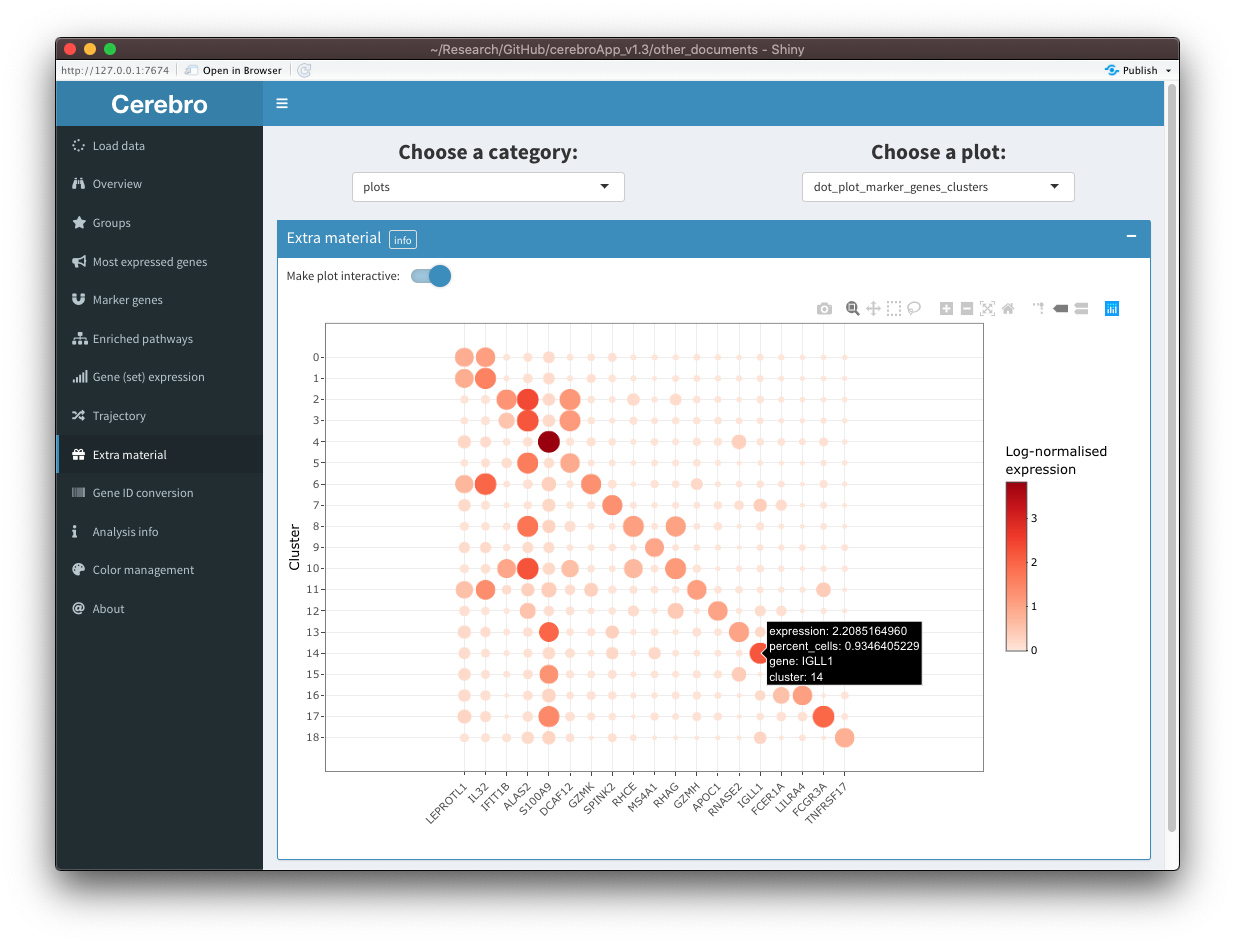Click the Log-normalised expression color bar

pyautogui.click(x=1016, y=566)
